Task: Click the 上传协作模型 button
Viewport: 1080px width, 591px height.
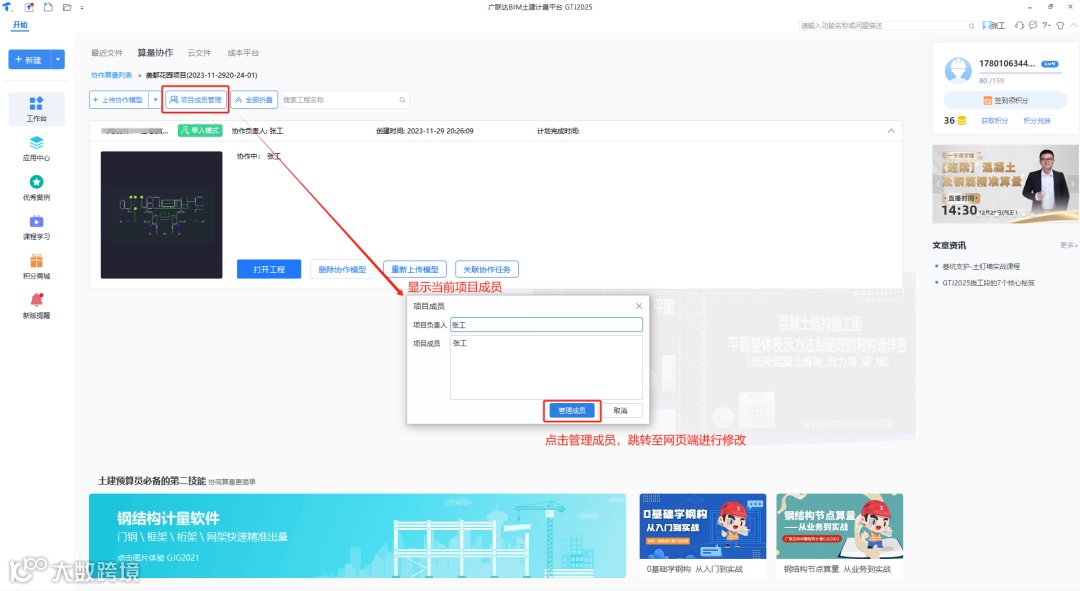Action: click(120, 100)
